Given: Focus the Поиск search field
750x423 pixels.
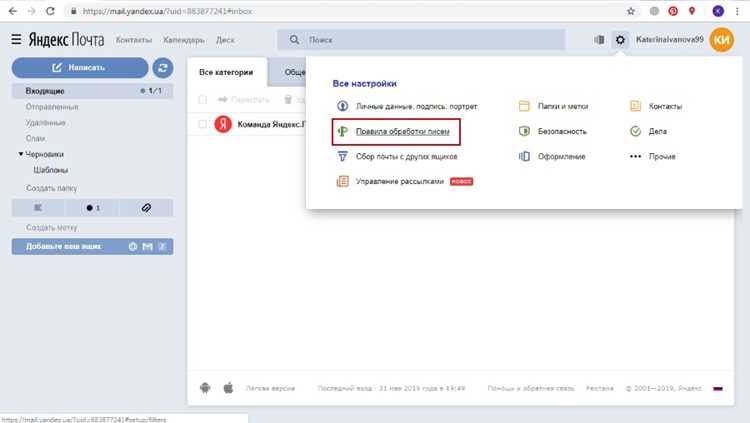Looking at the screenshot, I should coord(421,40).
